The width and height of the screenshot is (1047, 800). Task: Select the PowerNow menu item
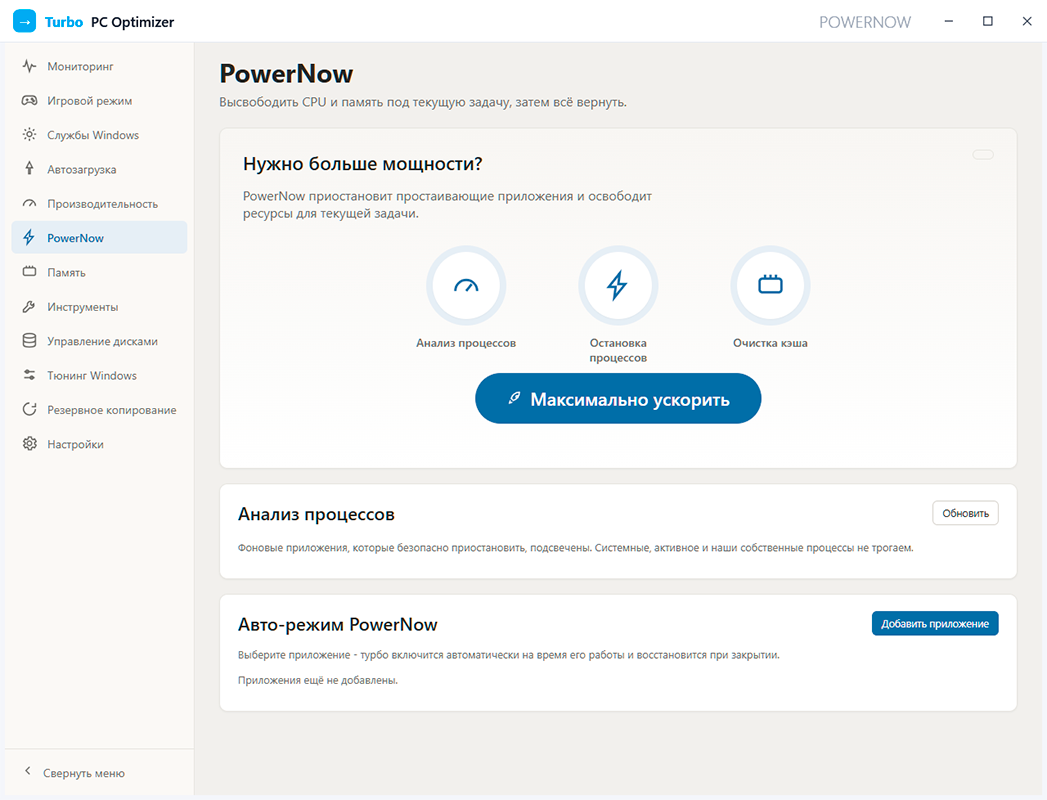99,237
